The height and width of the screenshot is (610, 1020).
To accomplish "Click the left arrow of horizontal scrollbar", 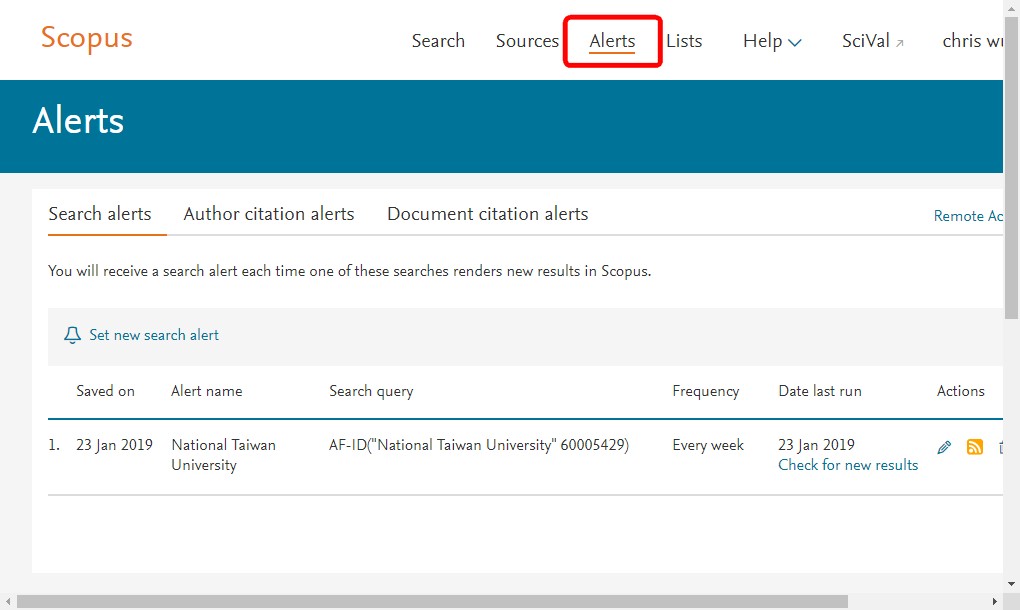I will tap(8, 602).
